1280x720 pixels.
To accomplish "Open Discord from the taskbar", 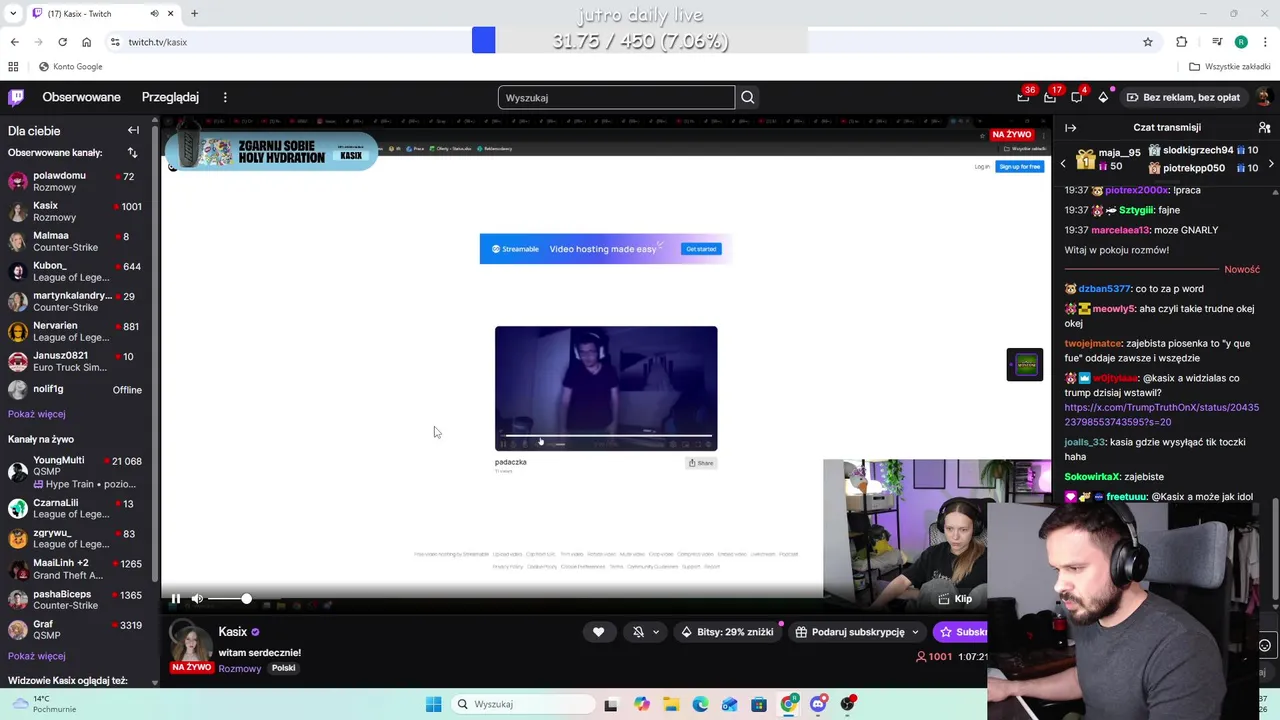I will (818, 704).
